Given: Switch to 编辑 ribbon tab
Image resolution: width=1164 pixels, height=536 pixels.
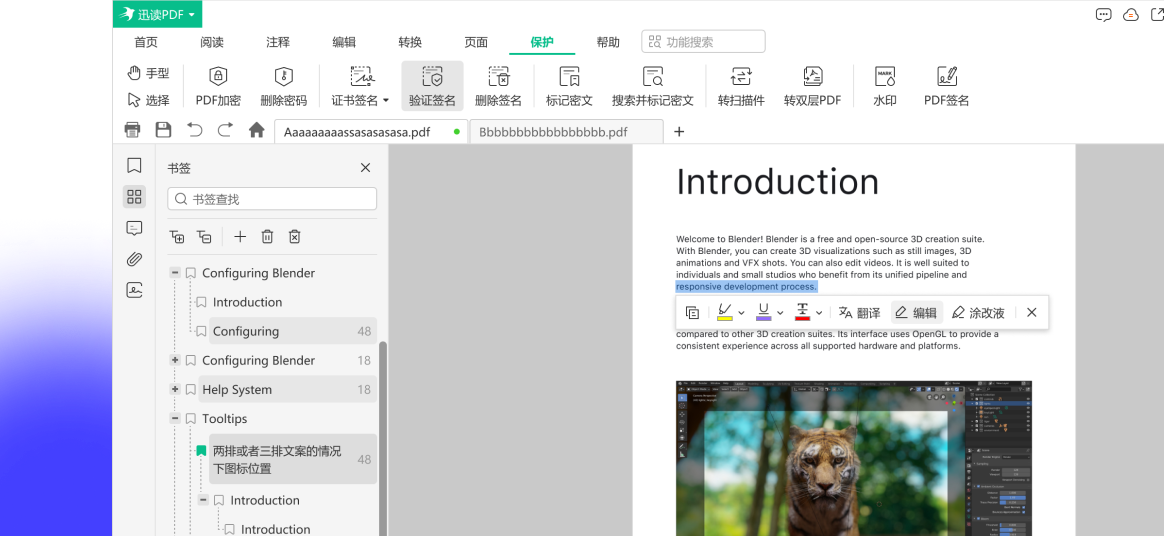Looking at the screenshot, I should point(344,42).
